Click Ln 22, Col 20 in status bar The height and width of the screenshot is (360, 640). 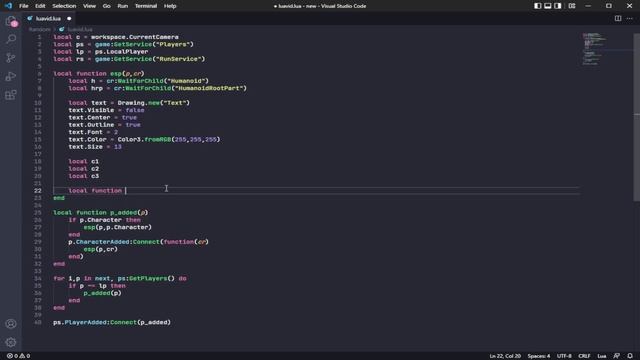[x=505, y=356]
